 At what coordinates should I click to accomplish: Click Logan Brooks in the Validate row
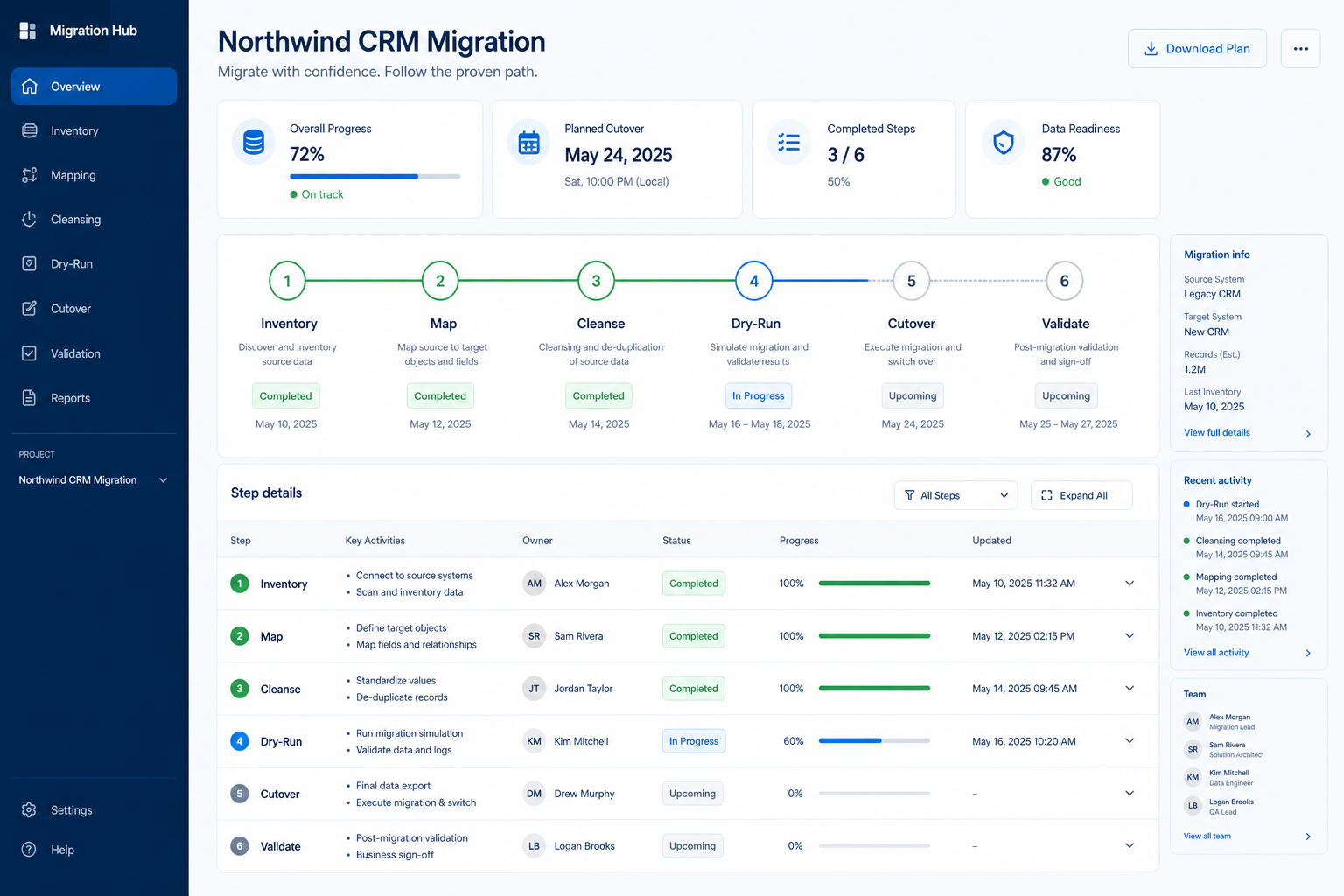coord(584,846)
